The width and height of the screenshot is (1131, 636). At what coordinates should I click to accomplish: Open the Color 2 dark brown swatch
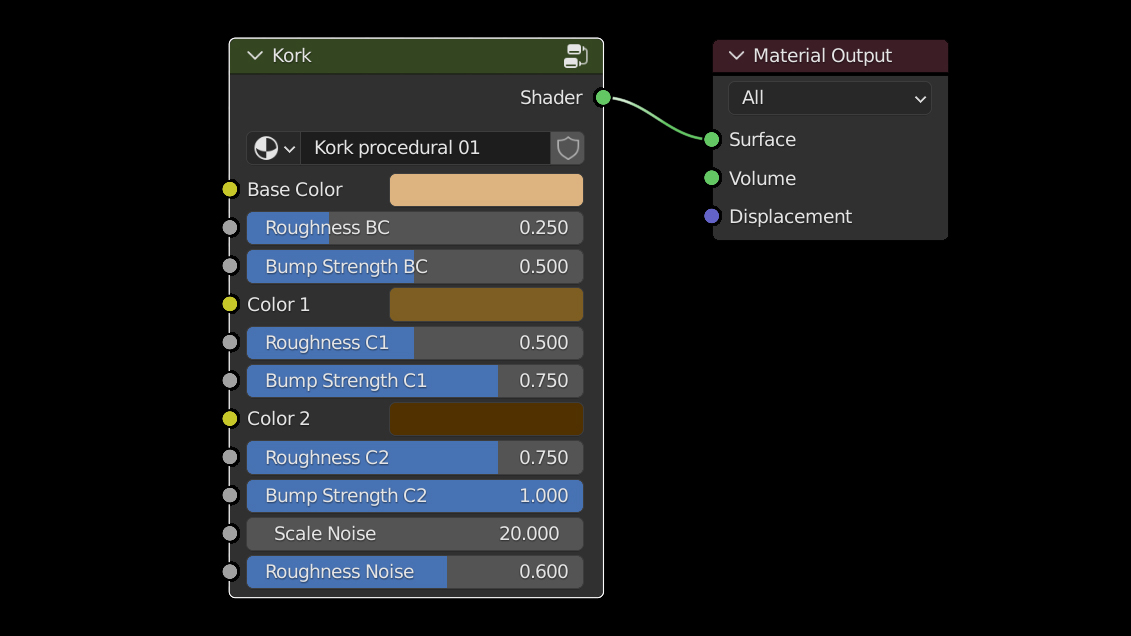(486, 419)
